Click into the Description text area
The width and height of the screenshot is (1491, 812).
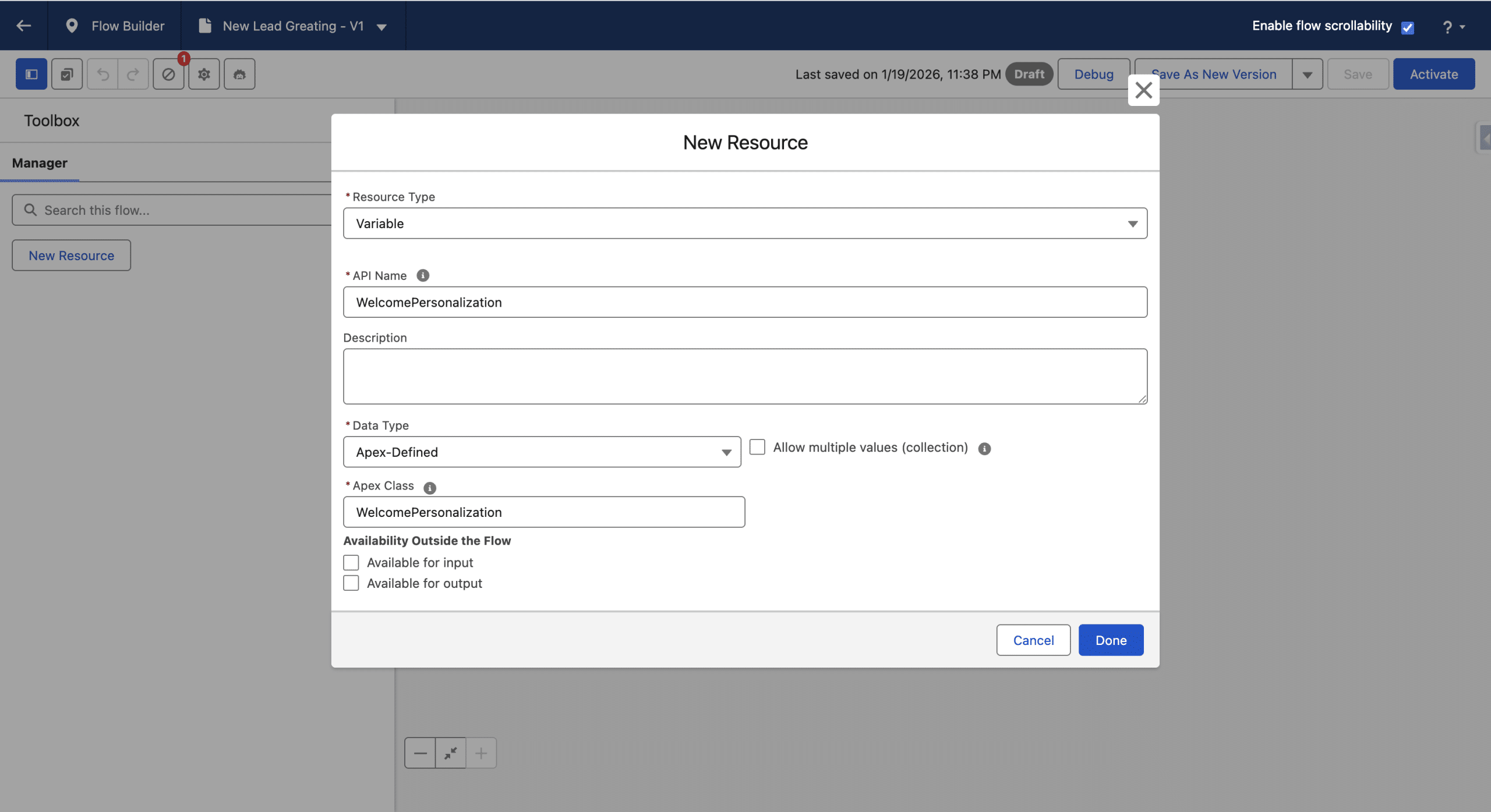pyautogui.click(x=745, y=377)
